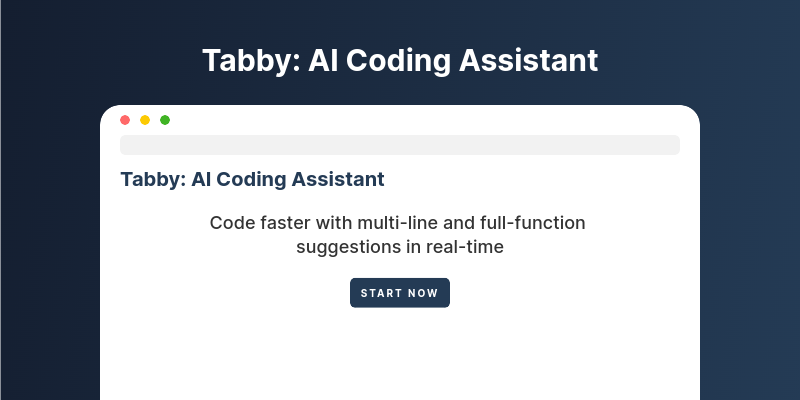Click the red window dot
Screen dimensions: 800x400
(125, 120)
